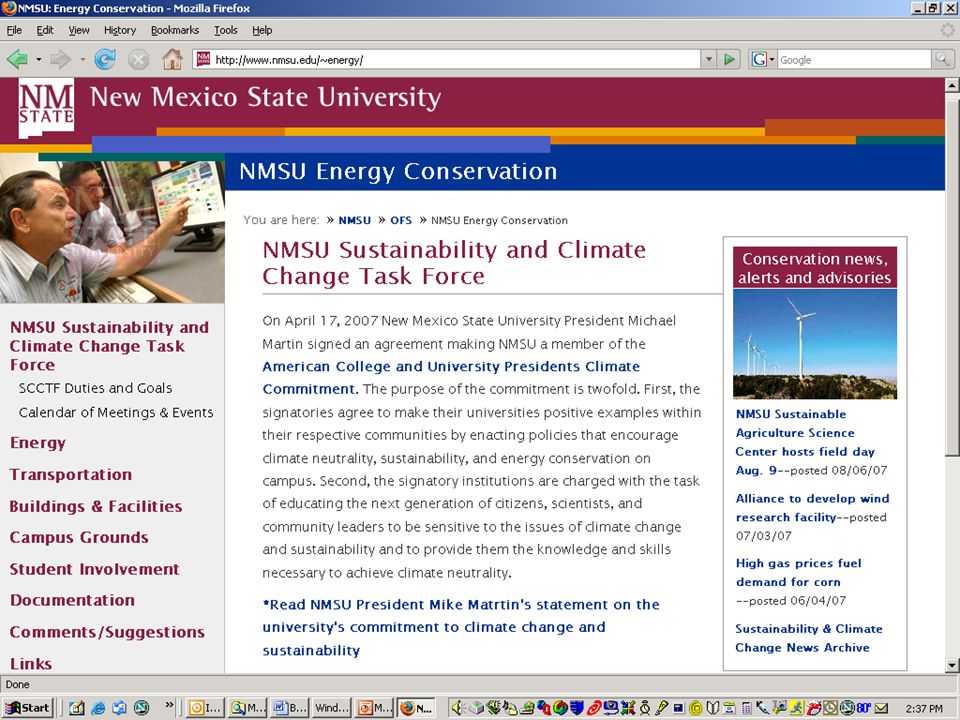Launch Outlook Express from quick launch
Image resolution: width=960 pixels, height=720 pixels.
(119, 708)
